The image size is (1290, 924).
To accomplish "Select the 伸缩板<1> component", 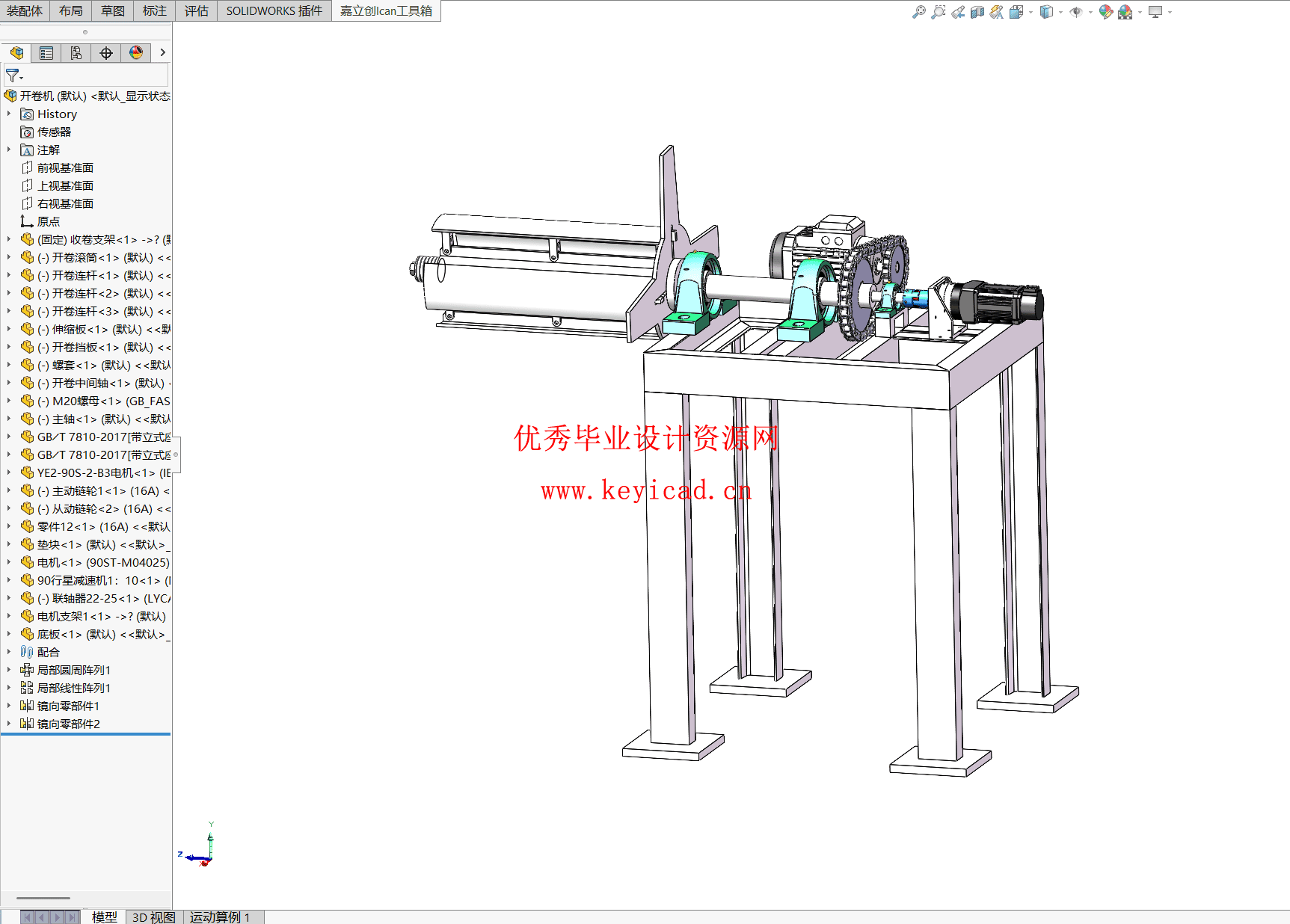I will tap(96, 329).
